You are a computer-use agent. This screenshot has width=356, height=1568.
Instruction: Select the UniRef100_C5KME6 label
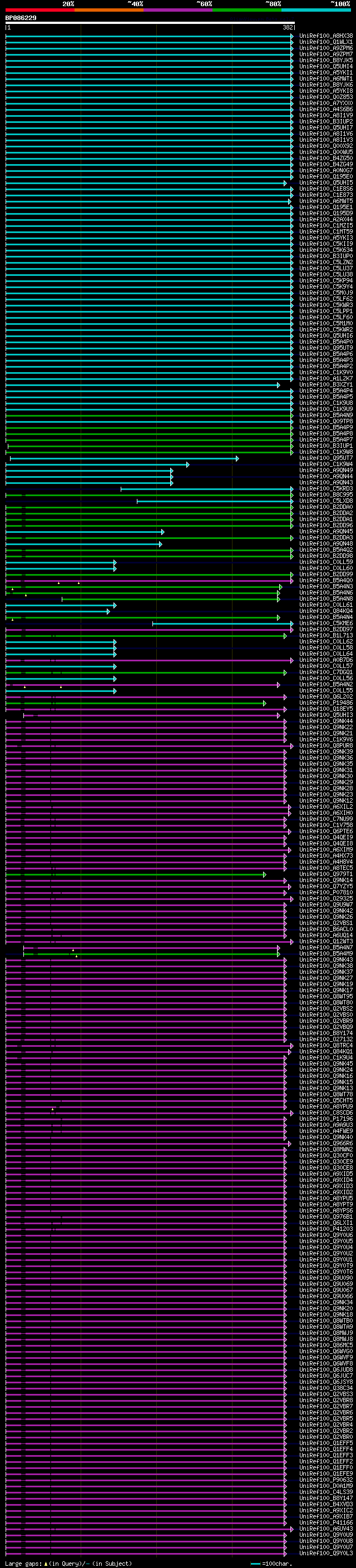tap(326, 624)
